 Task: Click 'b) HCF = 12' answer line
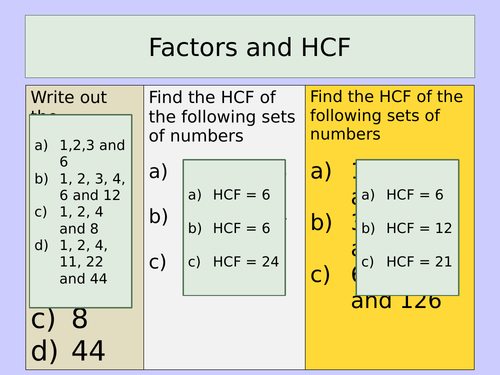[x=407, y=228]
